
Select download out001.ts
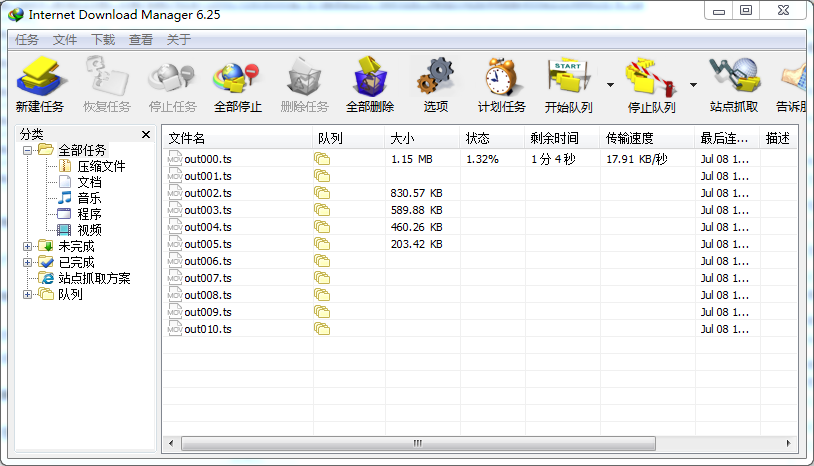pos(208,176)
